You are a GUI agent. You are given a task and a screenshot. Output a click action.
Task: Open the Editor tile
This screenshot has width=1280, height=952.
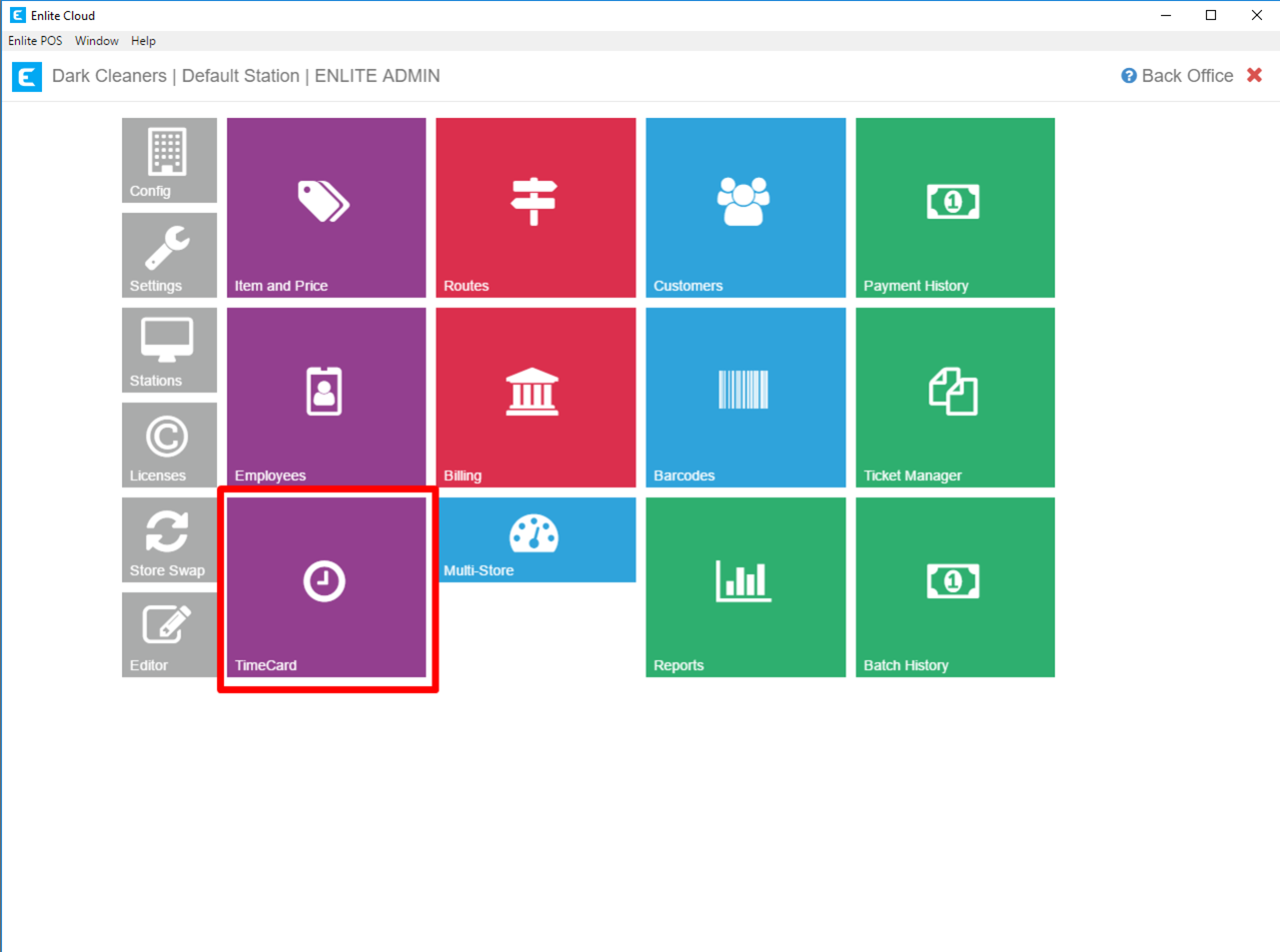click(169, 634)
